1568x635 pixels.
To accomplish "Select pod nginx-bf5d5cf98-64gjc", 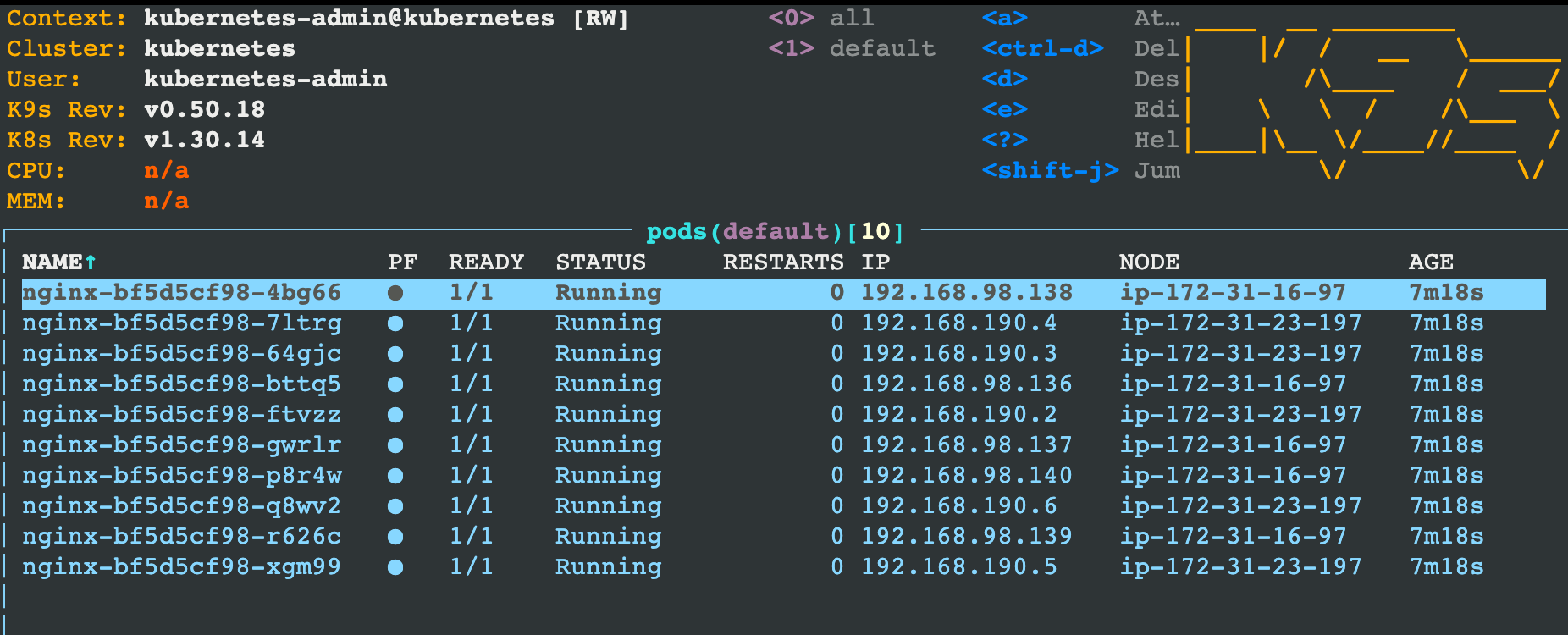I will (181, 354).
